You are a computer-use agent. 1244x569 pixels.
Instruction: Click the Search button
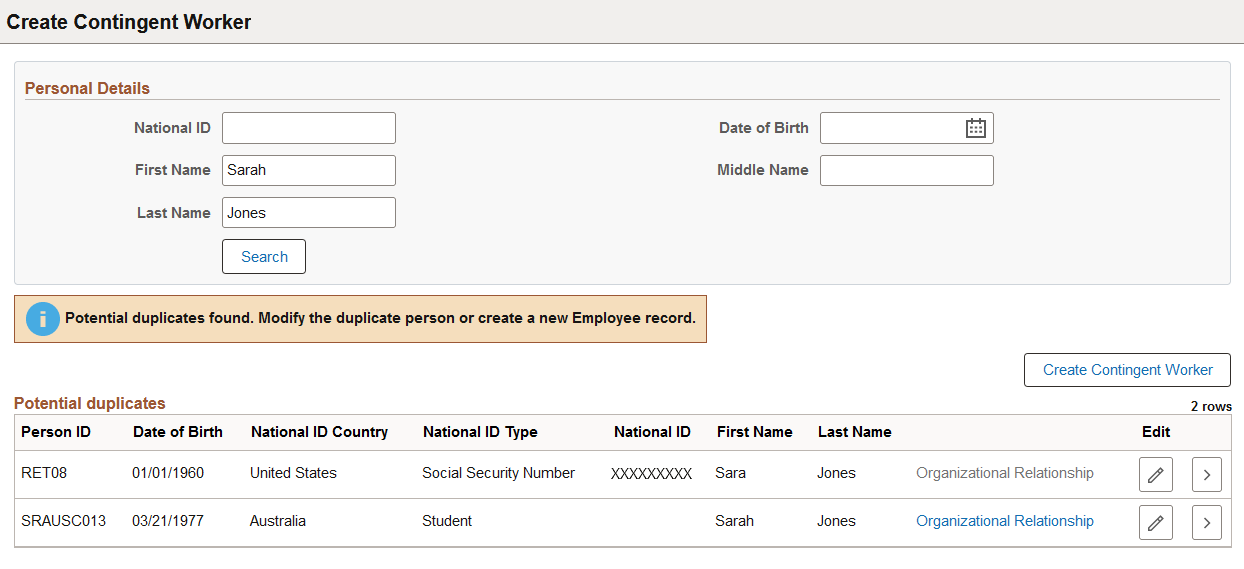click(x=264, y=256)
